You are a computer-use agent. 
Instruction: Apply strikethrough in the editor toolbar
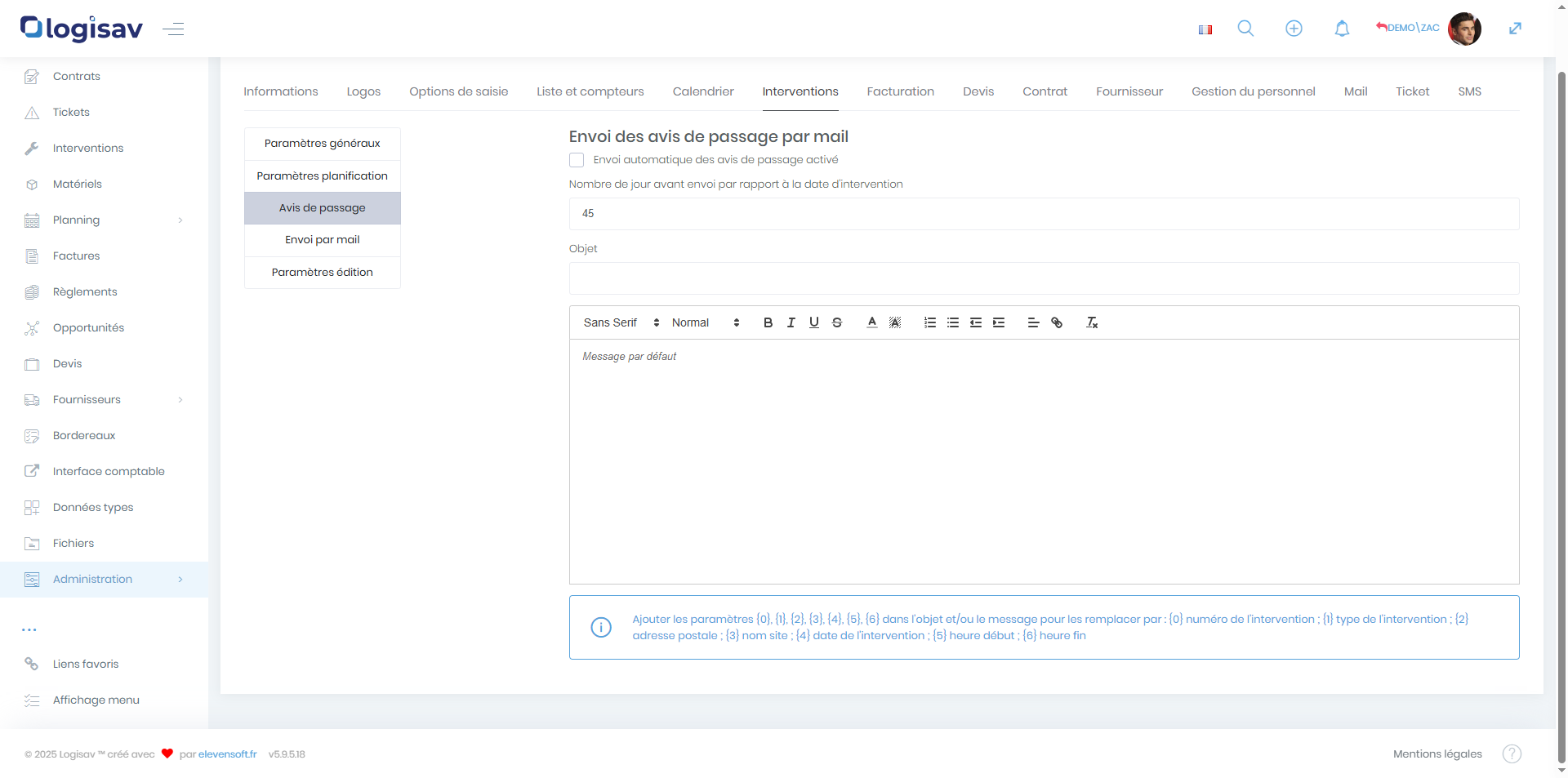837,322
